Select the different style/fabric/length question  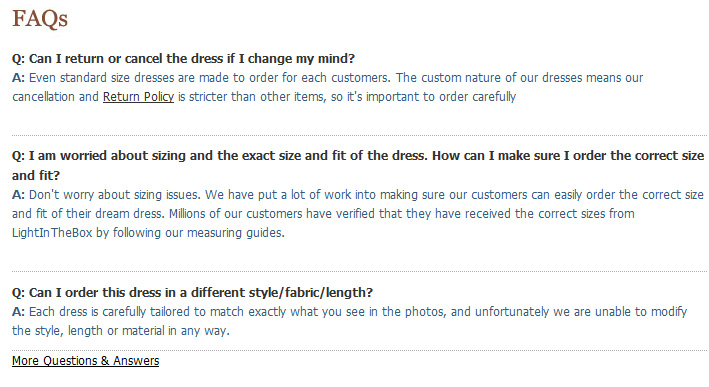point(192,293)
